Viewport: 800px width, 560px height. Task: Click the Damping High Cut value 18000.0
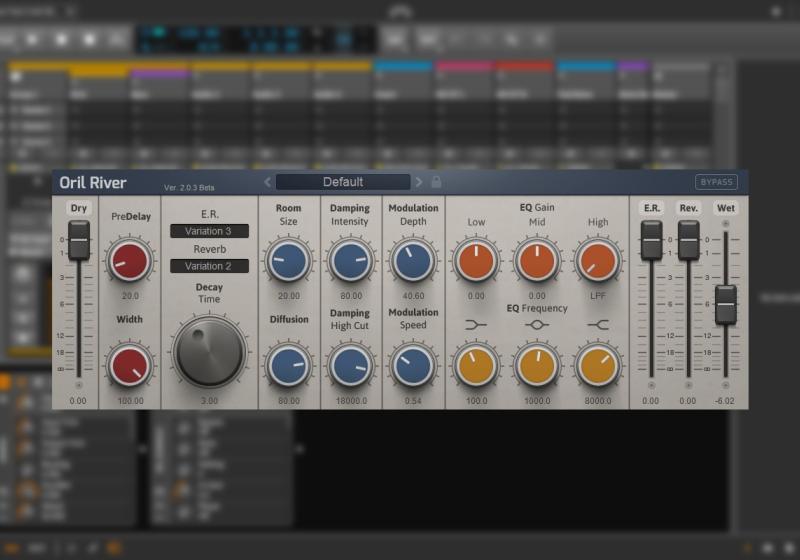click(350, 400)
